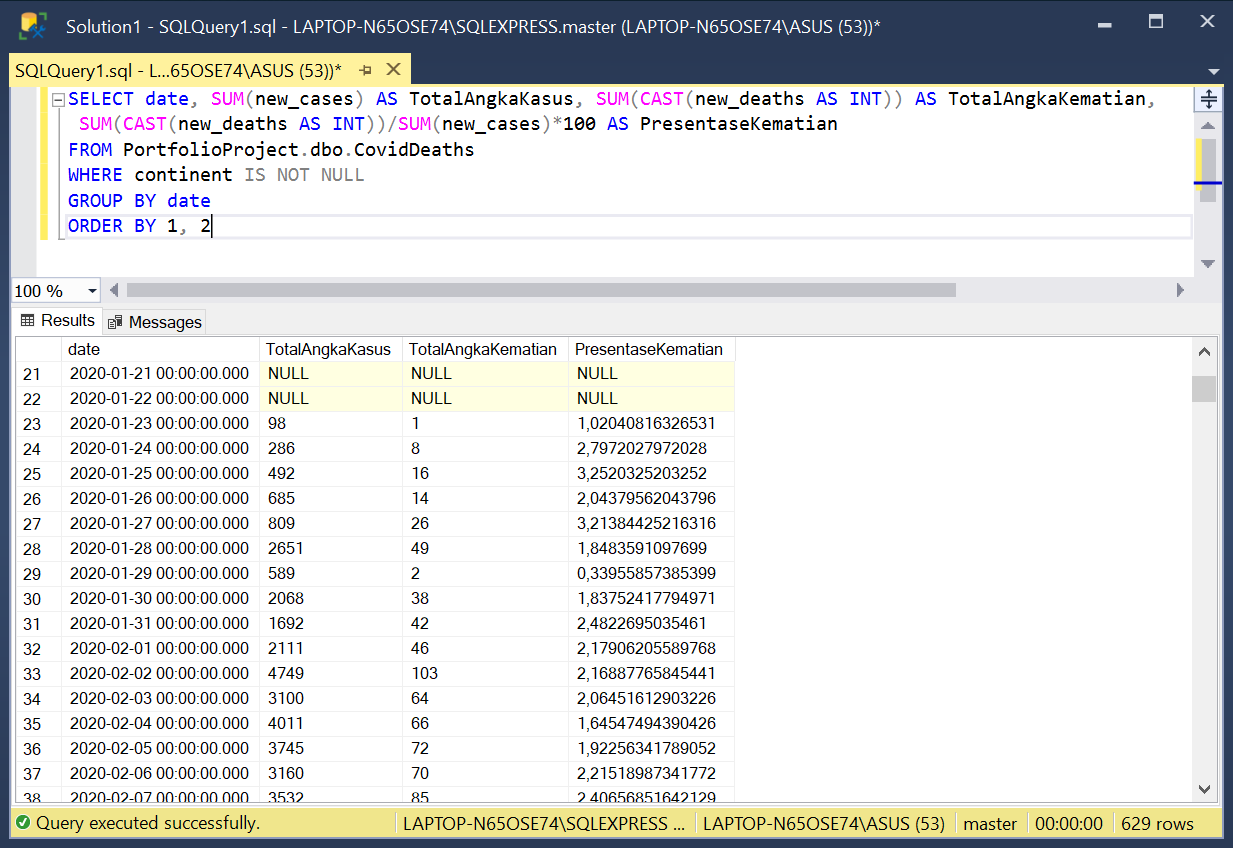1233x848 pixels.
Task: Collapse the SELECT statement outline box
Action: pyautogui.click(x=58, y=100)
